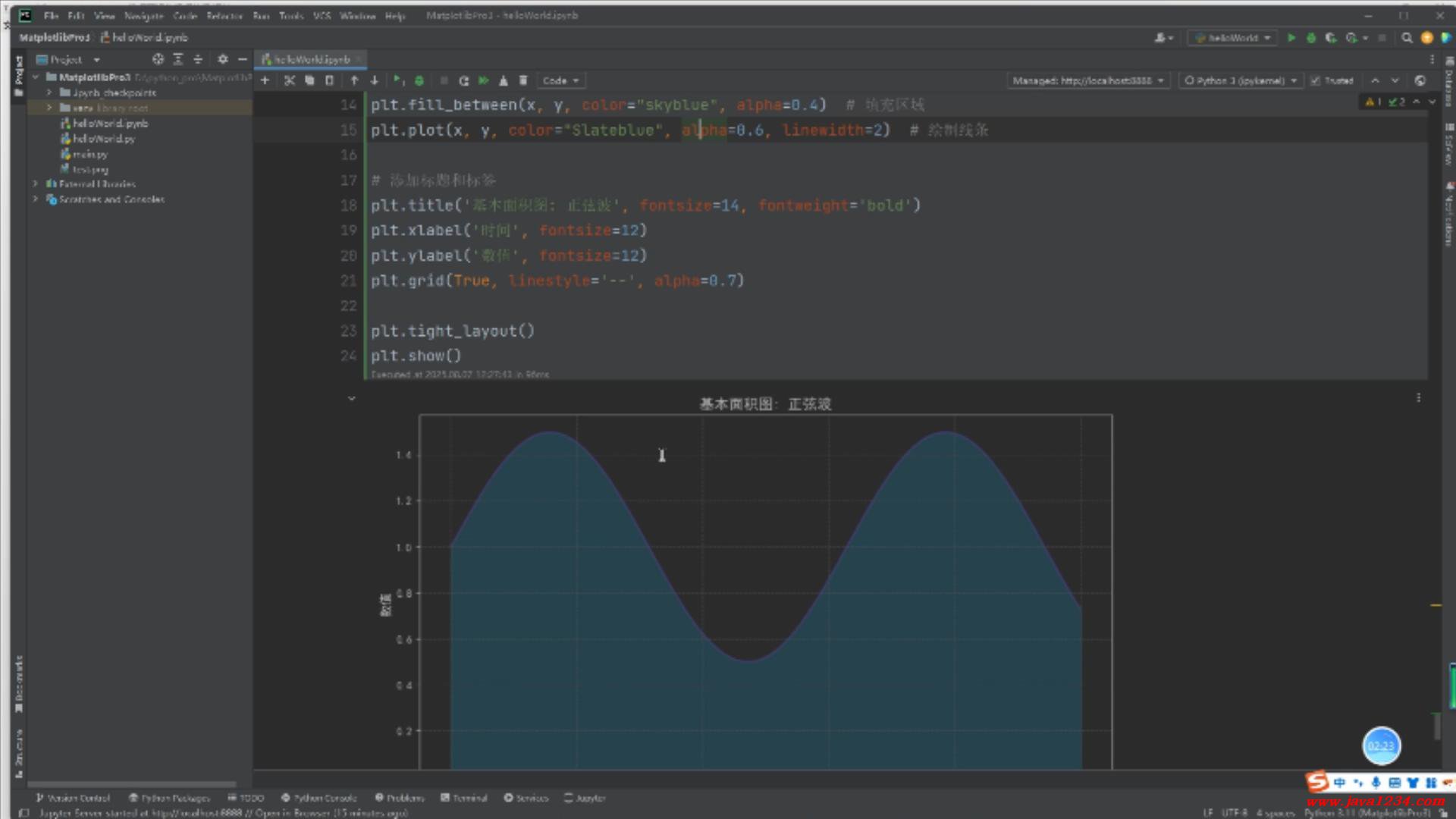Open the Refactor menu

pos(224,15)
